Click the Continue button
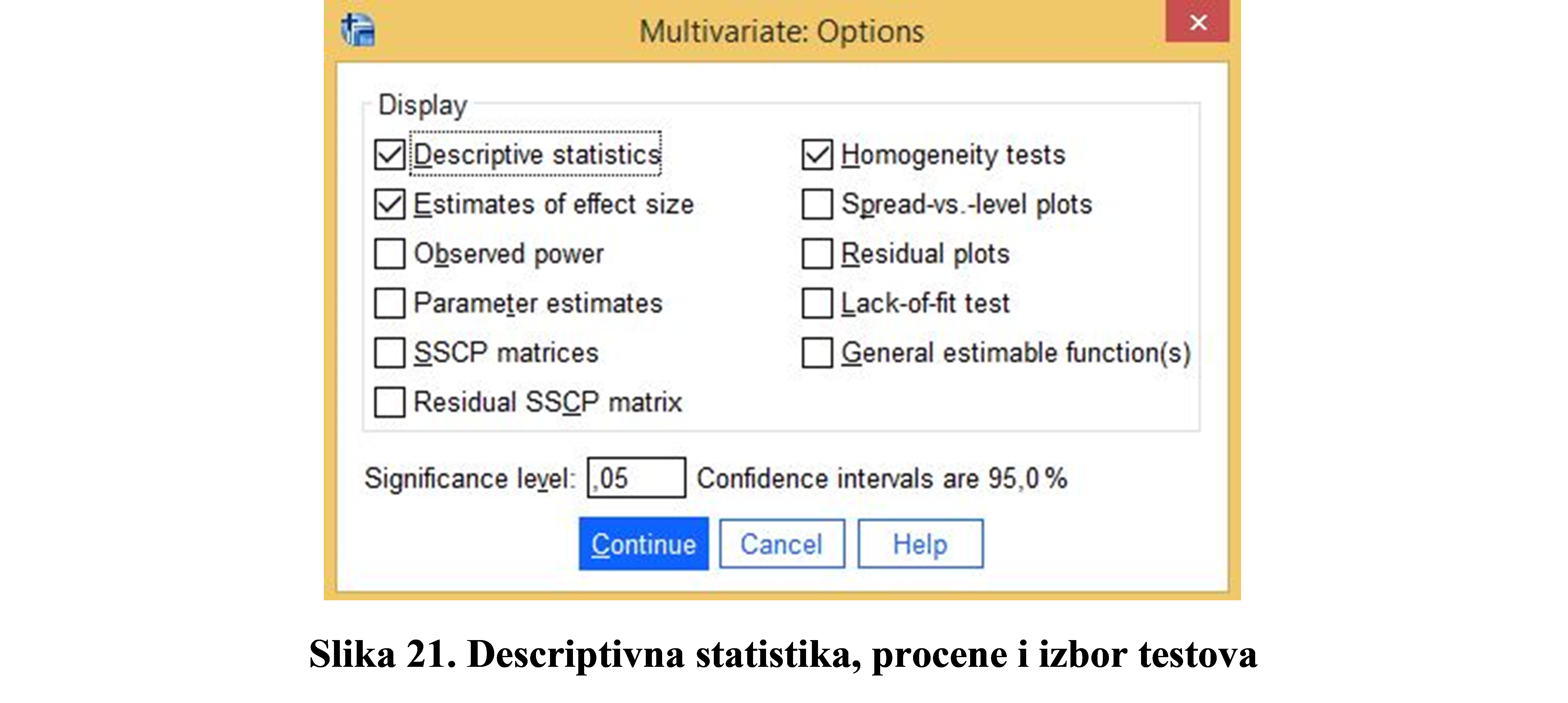The width and height of the screenshot is (1568, 703). pyautogui.click(x=644, y=544)
